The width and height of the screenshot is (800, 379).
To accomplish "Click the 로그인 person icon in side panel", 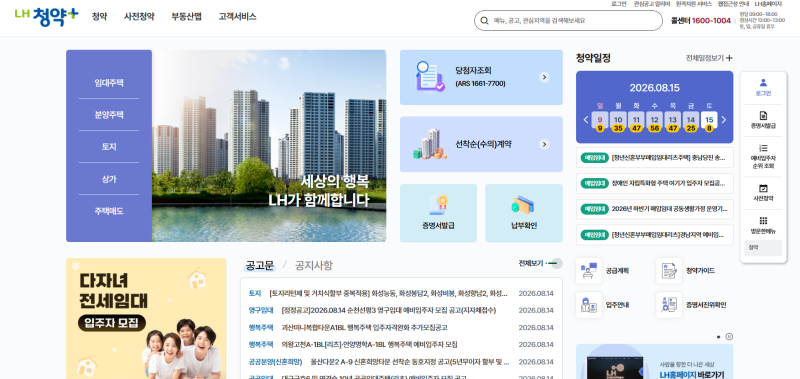I will click(763, 82).
